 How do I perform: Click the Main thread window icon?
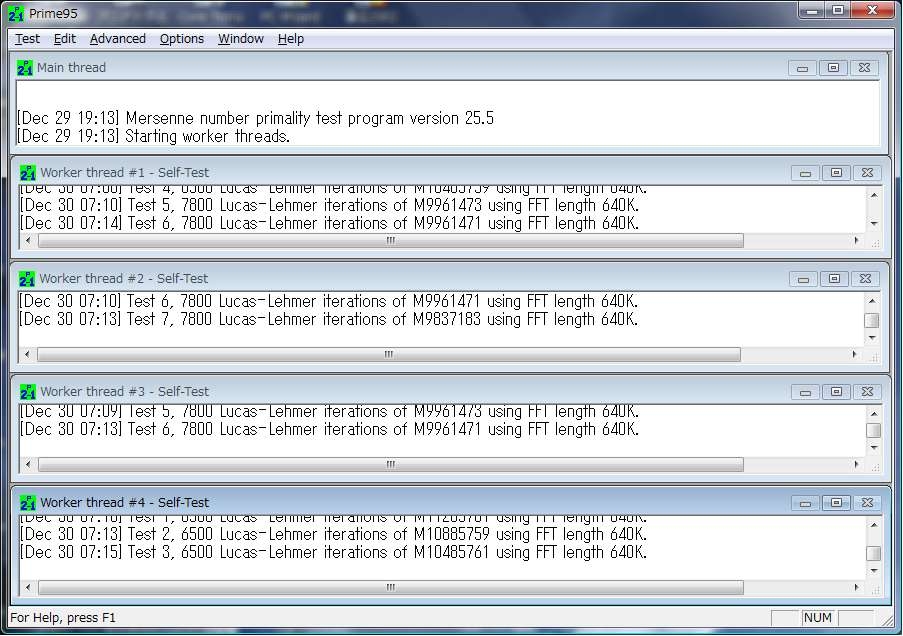click(25, 68)
